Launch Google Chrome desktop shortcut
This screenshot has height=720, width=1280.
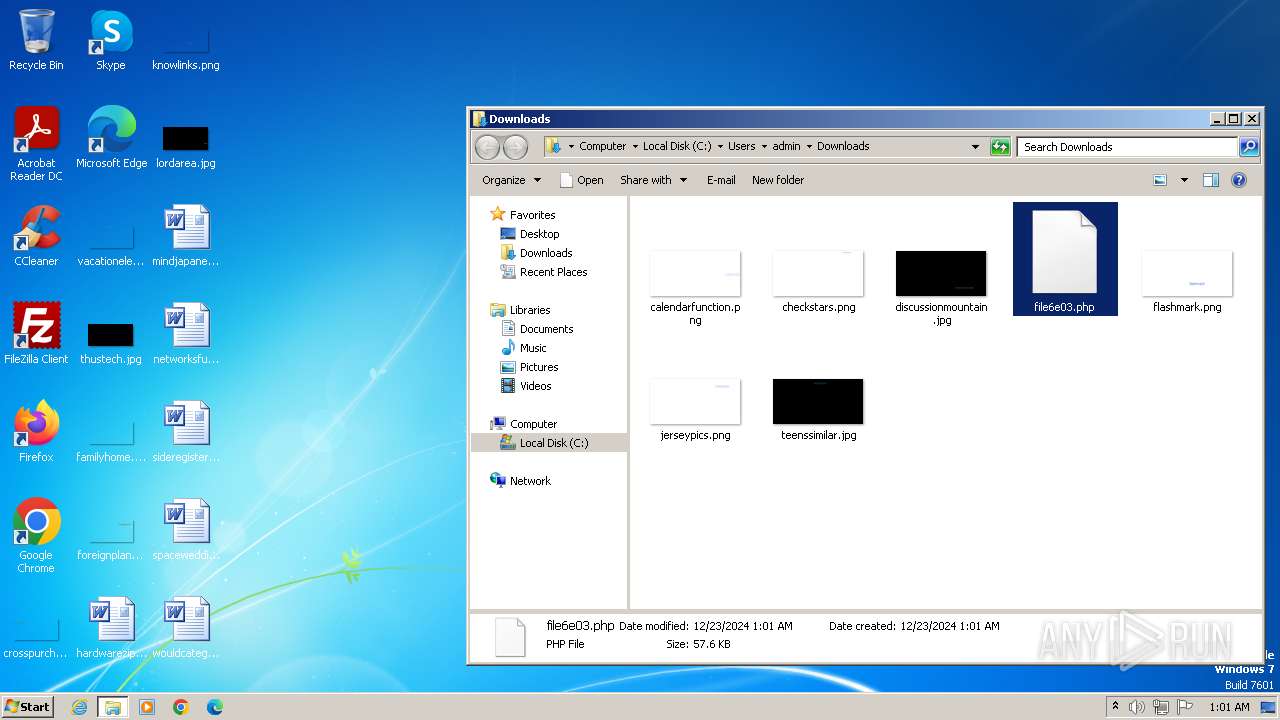(x=36, y=536)
